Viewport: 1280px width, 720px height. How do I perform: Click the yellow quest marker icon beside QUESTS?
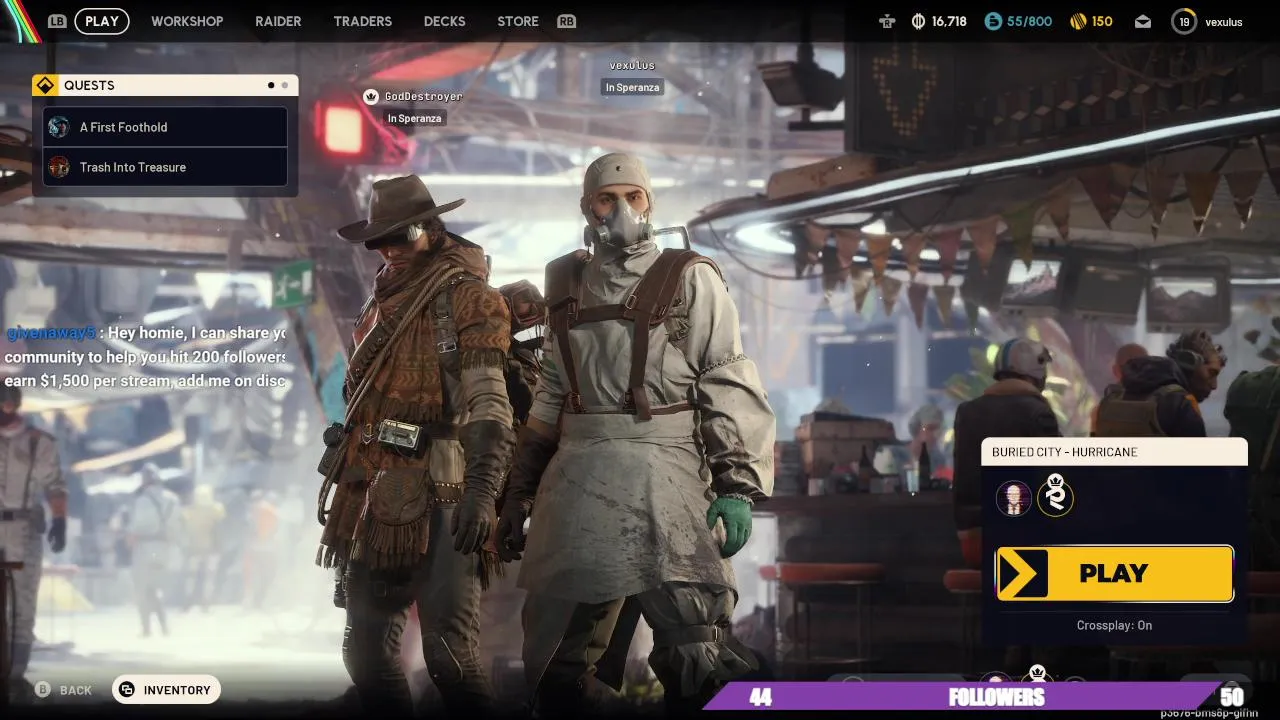pos(45,85)
